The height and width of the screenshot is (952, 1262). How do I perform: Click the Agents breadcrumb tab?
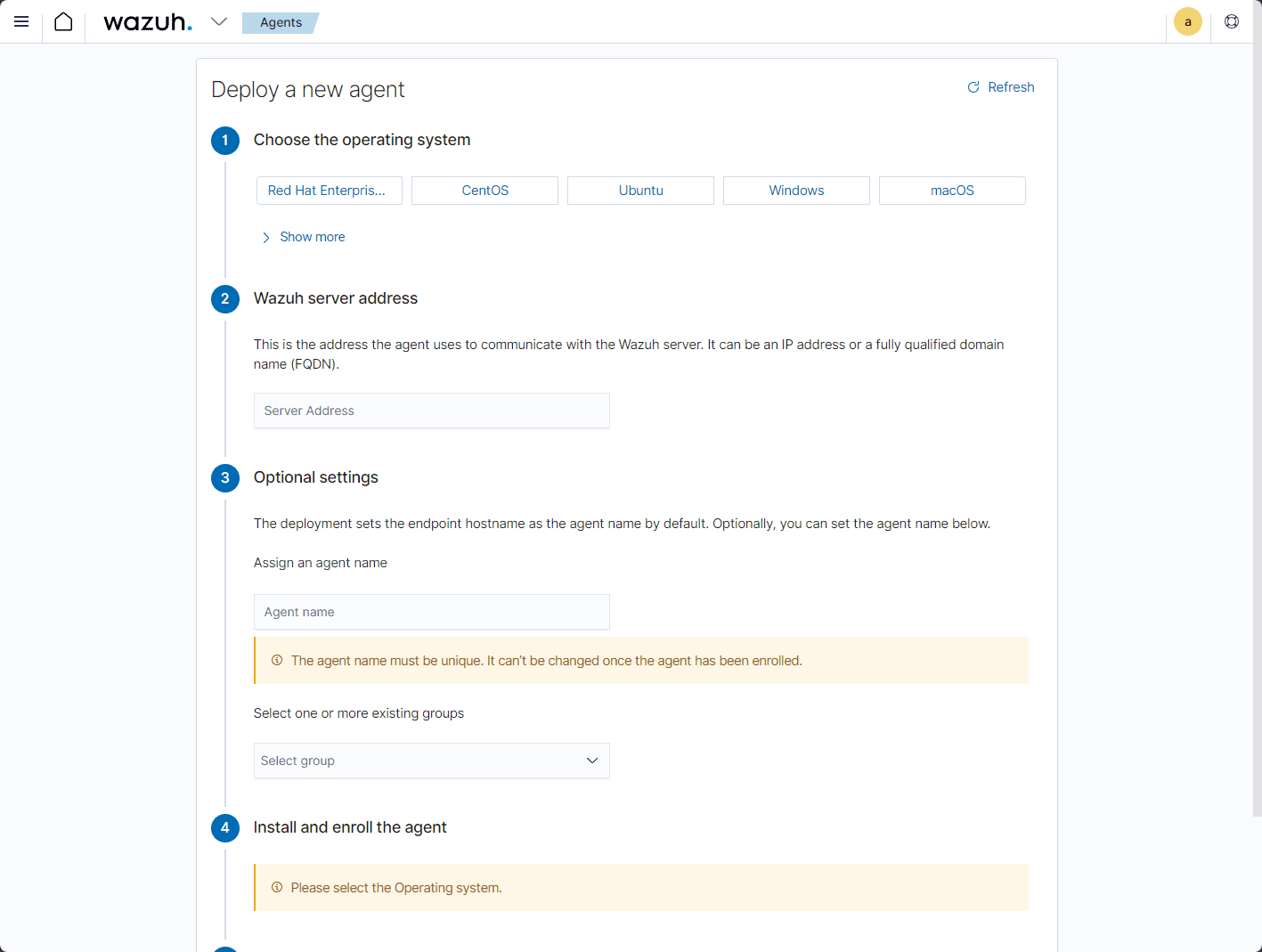click(281, 22)
